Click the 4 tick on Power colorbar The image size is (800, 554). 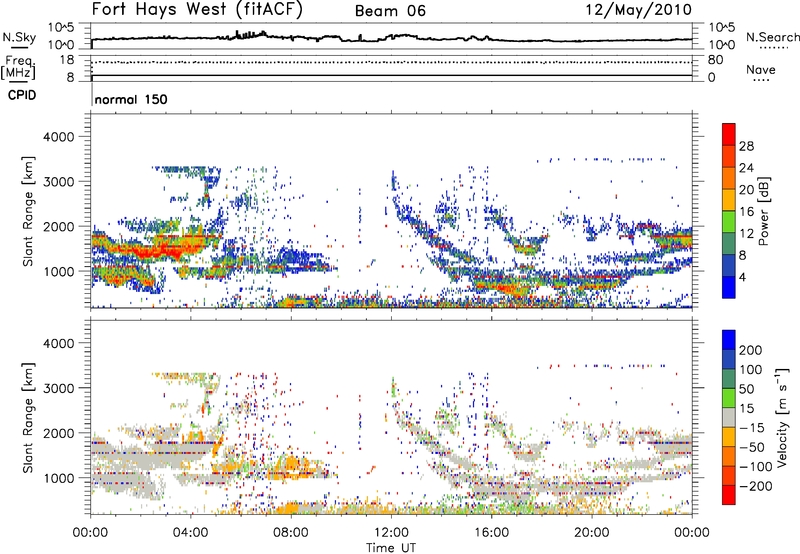(743, 277)
